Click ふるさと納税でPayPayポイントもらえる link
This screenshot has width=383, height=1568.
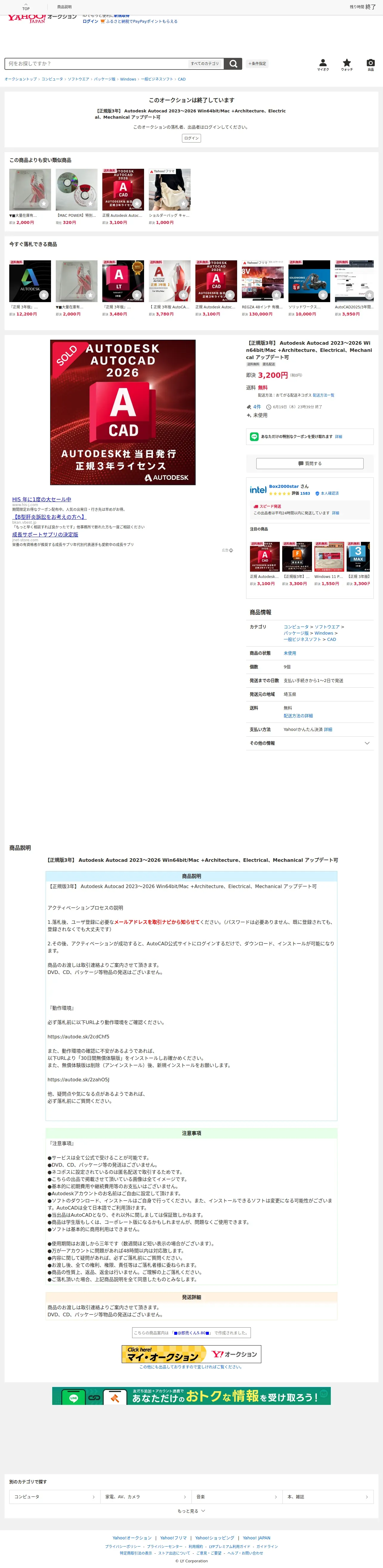(142, 21)
